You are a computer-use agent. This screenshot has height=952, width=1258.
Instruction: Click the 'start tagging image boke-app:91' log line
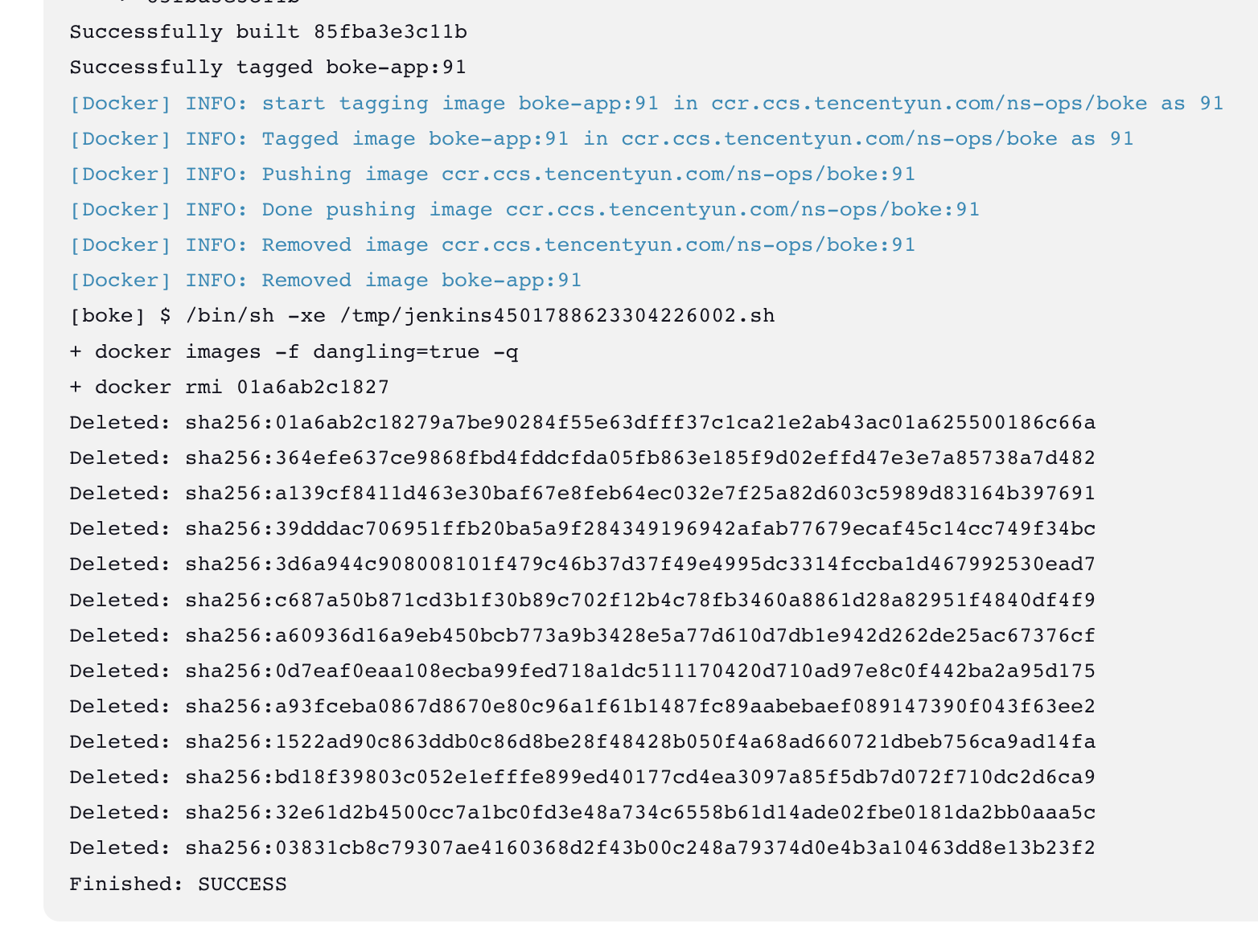646,104
